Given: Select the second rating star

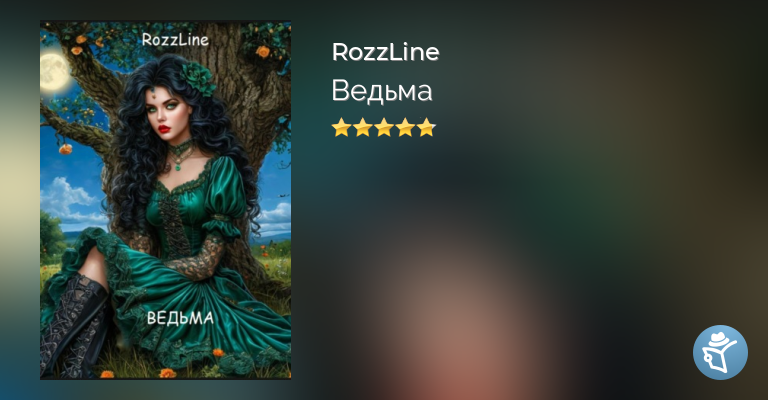Looking at the screenshot, I should click(x=362, y=127).
